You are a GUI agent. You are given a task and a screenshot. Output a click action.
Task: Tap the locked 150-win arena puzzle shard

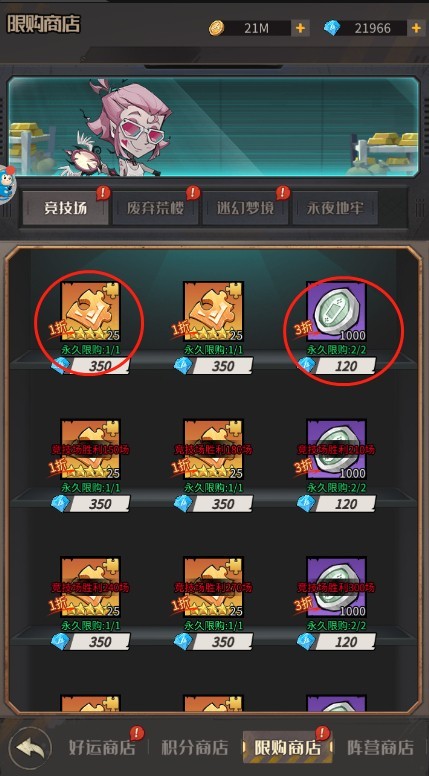click(91, 449)
